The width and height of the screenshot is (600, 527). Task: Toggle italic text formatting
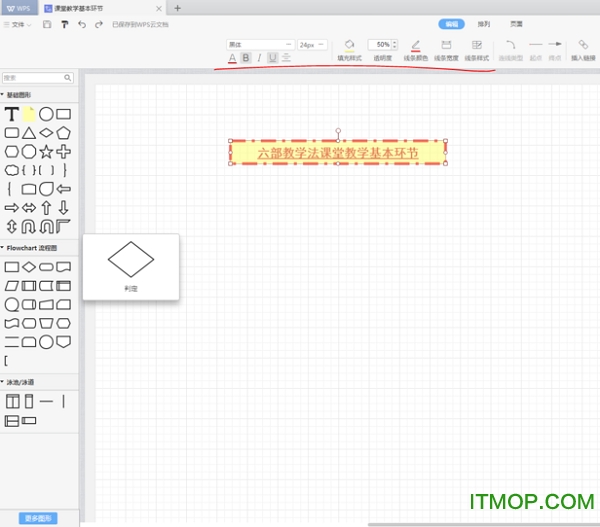(x=259, y=58)
